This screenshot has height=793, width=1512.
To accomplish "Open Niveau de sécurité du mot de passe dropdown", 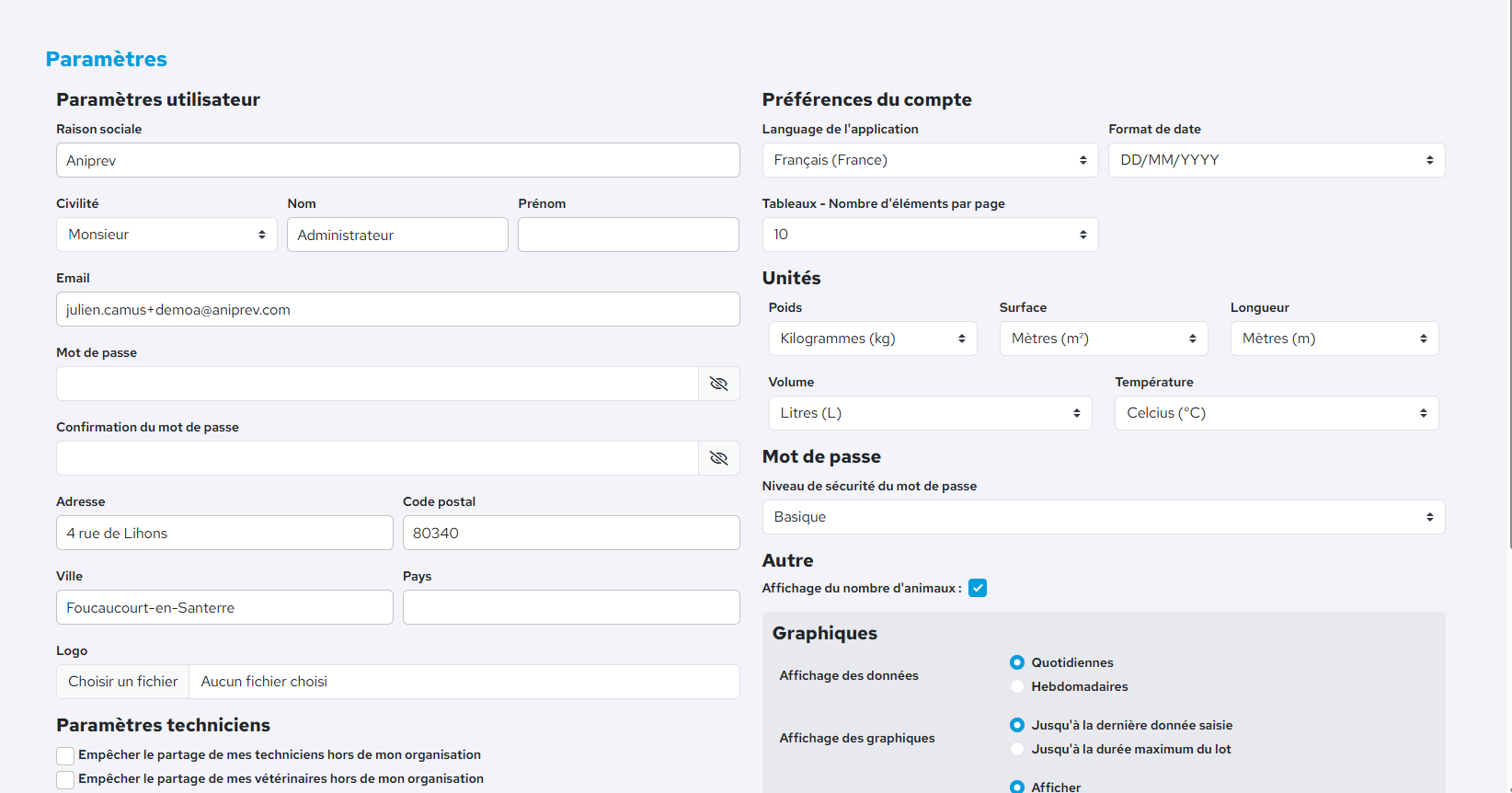I will [1103, 517].
